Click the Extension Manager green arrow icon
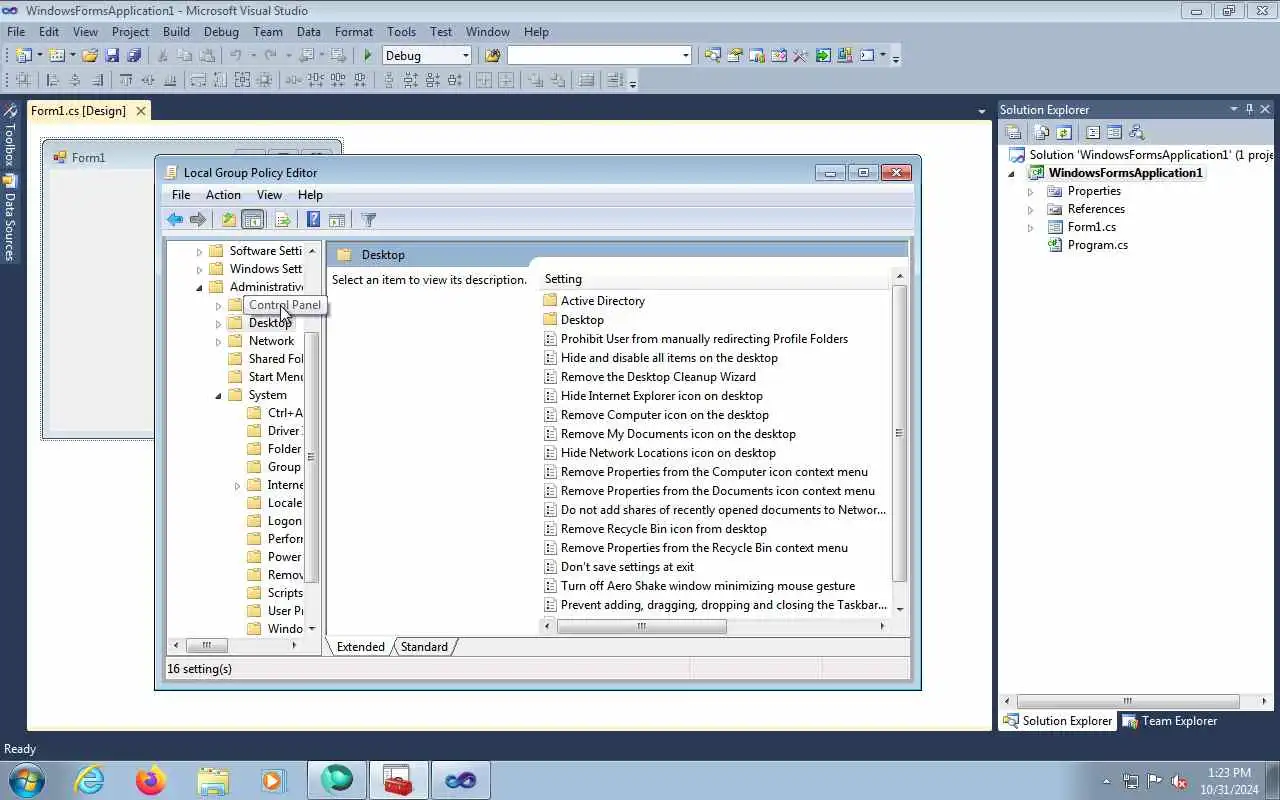Screen dimensions: 1280x800 pos(823,56)
